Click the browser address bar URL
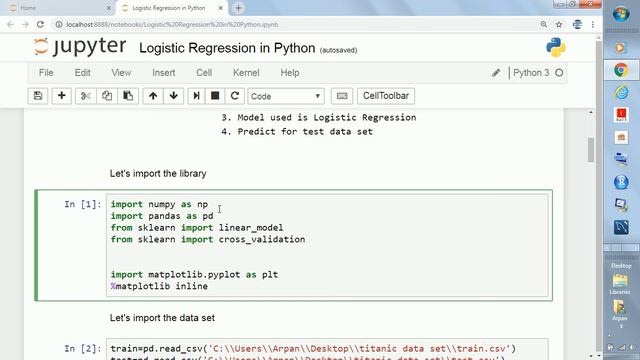This screenshot has width=640, height=360. (x=172, y=24)
